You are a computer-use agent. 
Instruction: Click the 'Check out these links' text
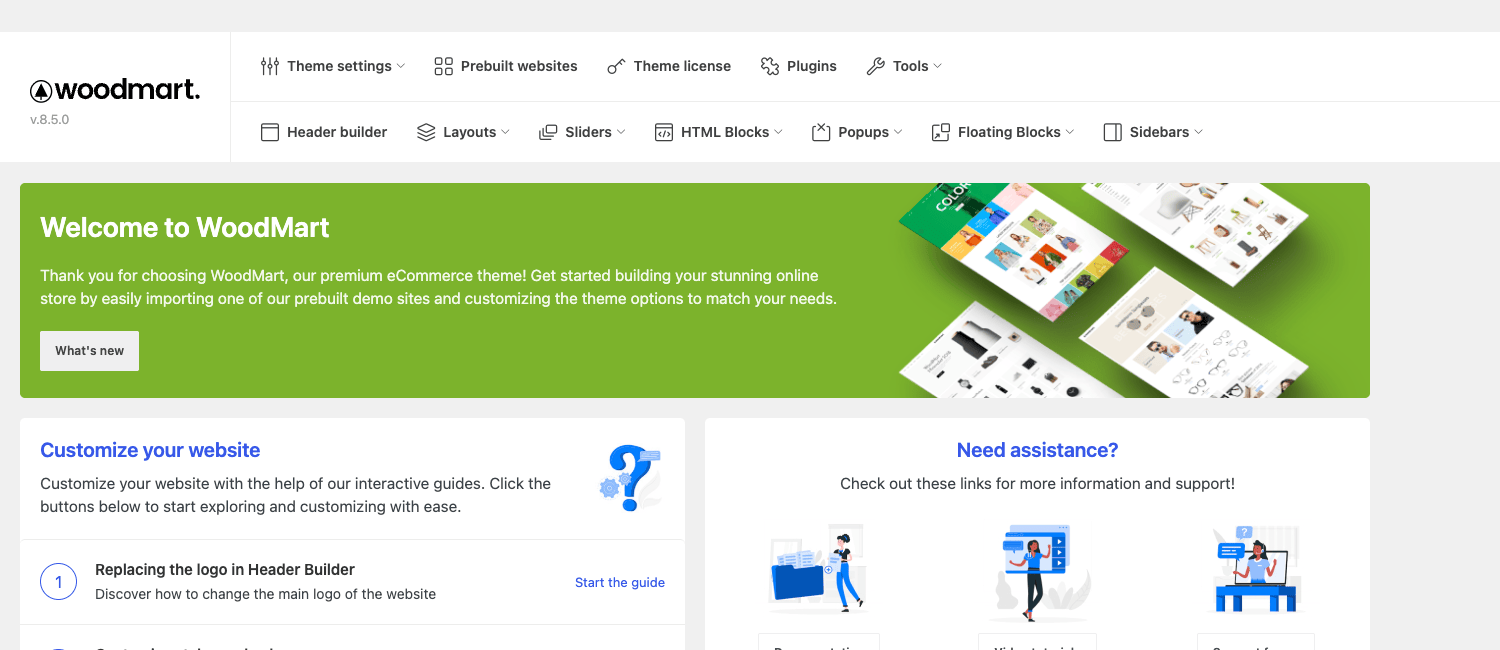click(x=1037, y=483)
